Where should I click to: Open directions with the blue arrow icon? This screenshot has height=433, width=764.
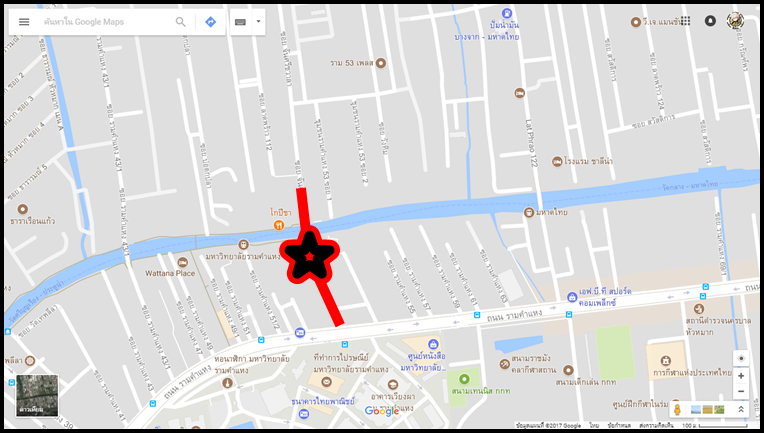tap(210, 22)
